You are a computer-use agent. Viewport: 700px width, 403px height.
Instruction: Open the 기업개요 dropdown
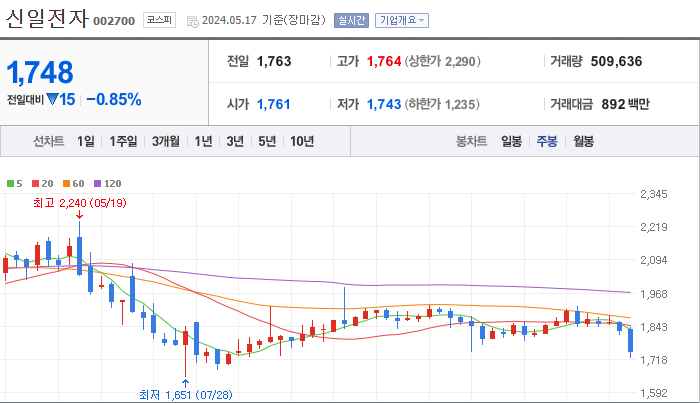(402, 21)
